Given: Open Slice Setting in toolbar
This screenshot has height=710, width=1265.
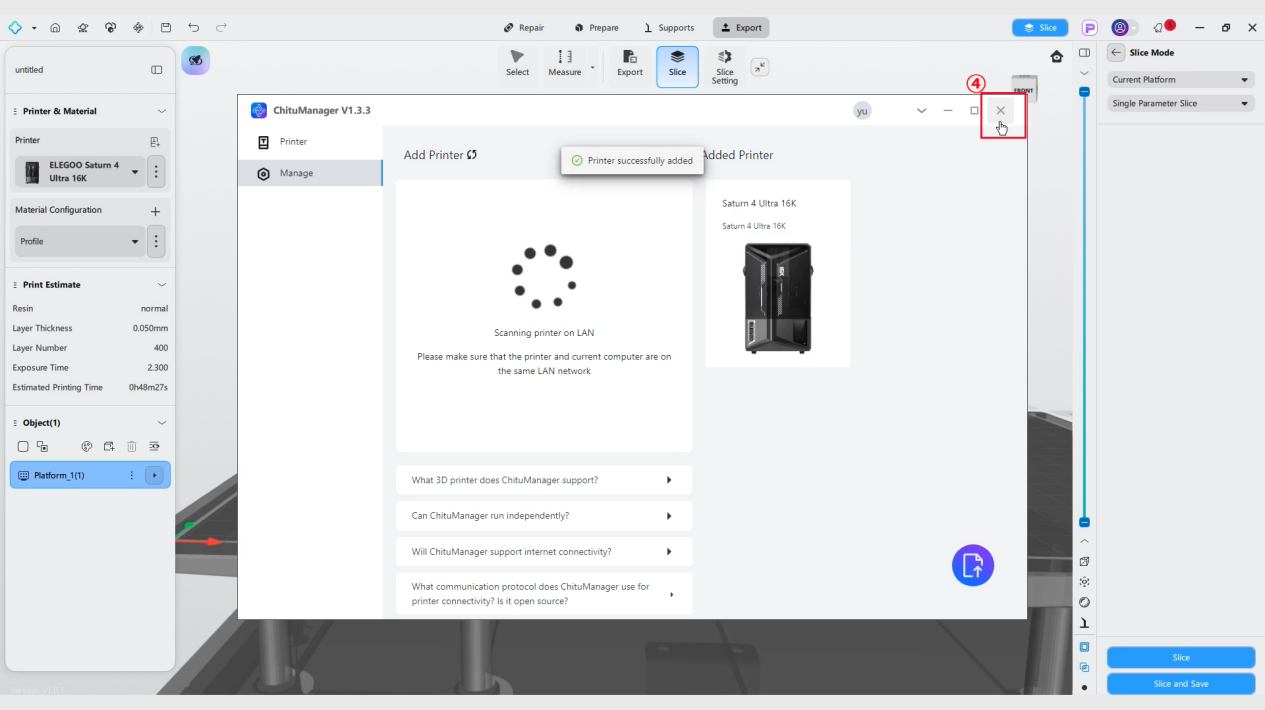Looking at the screenshot, I should [x=725, y=66].
